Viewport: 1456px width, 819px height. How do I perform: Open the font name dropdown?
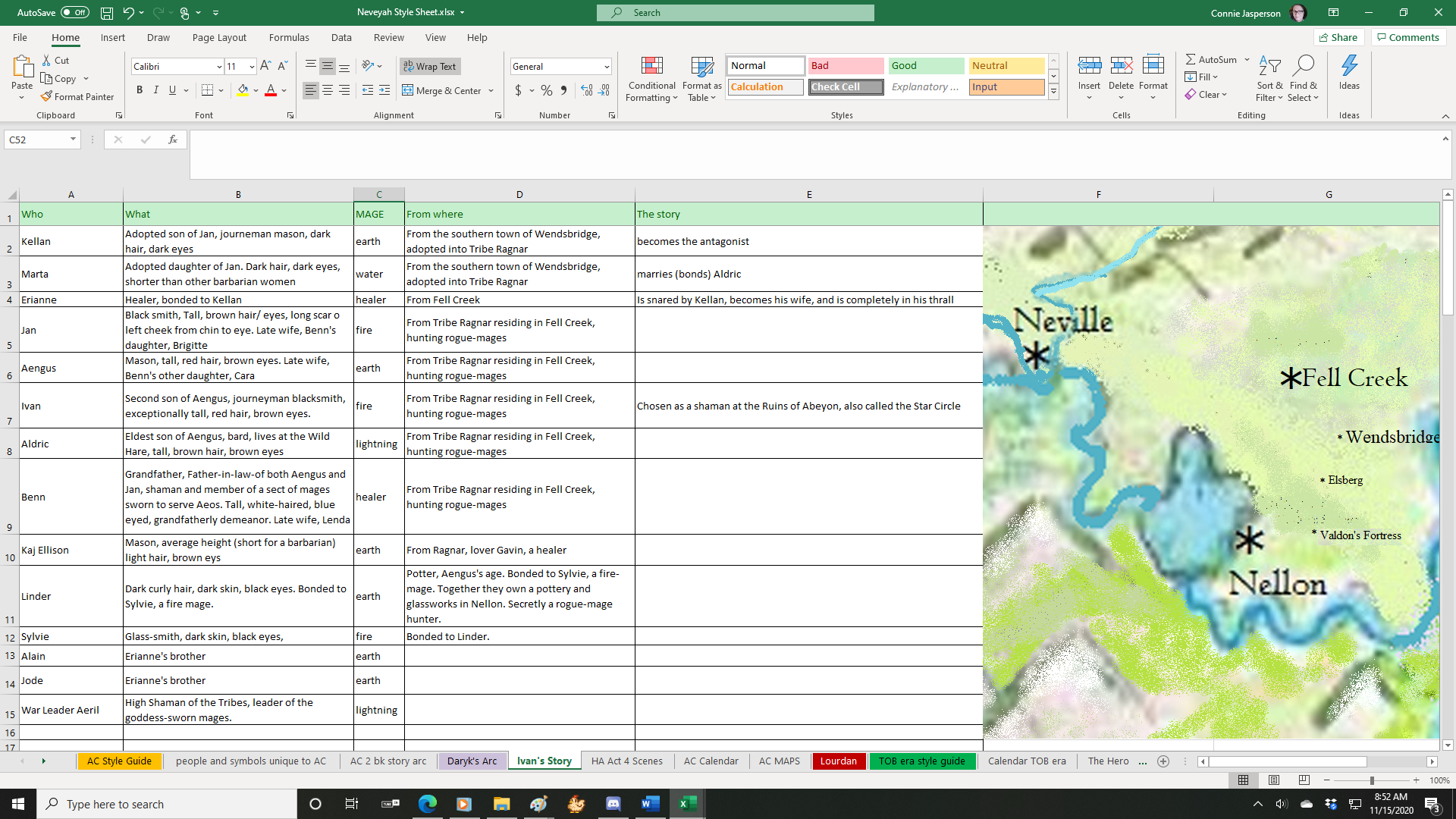(x=219, y=67)
